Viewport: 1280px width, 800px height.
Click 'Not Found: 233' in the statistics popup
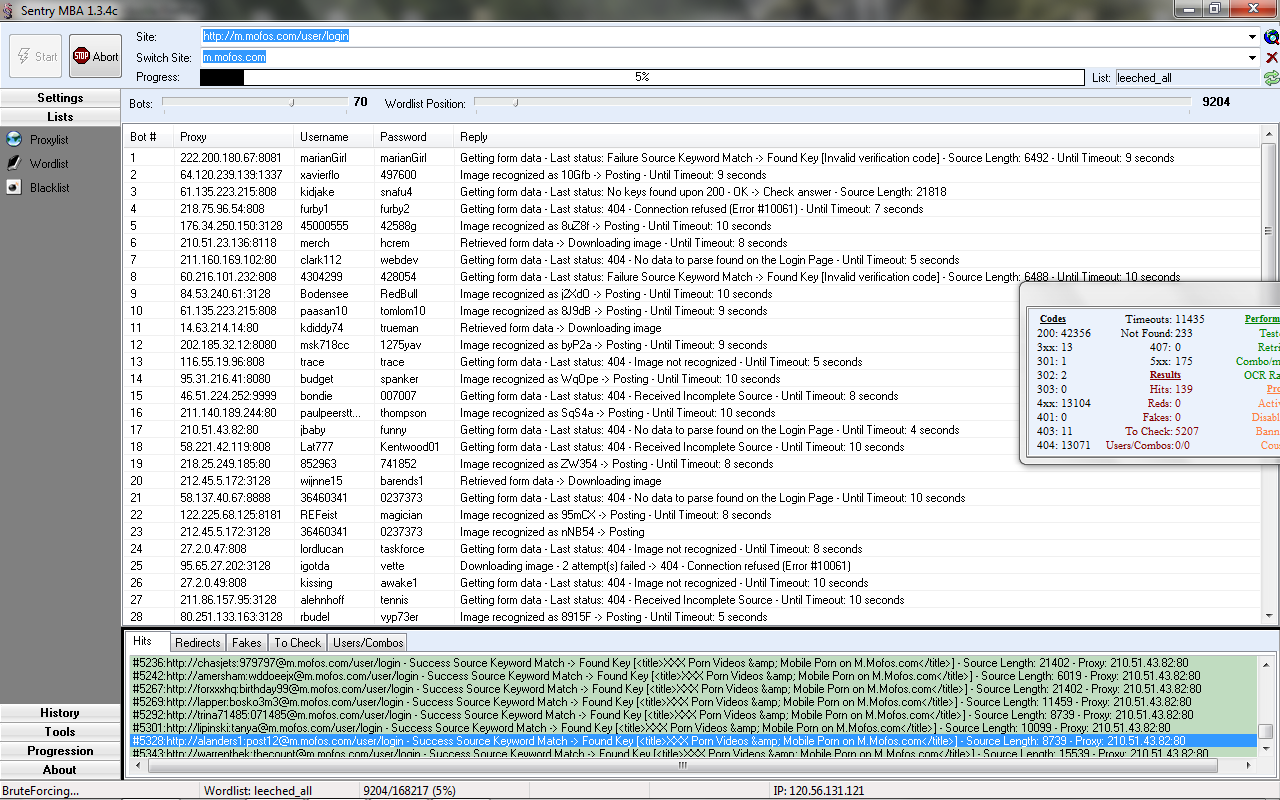[1156, 333]
